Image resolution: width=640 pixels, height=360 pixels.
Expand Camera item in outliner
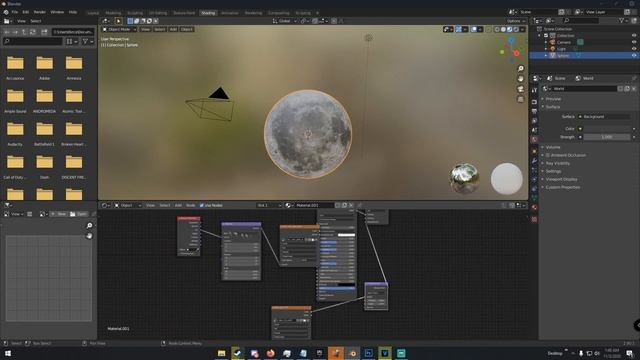tap(546, 42)
